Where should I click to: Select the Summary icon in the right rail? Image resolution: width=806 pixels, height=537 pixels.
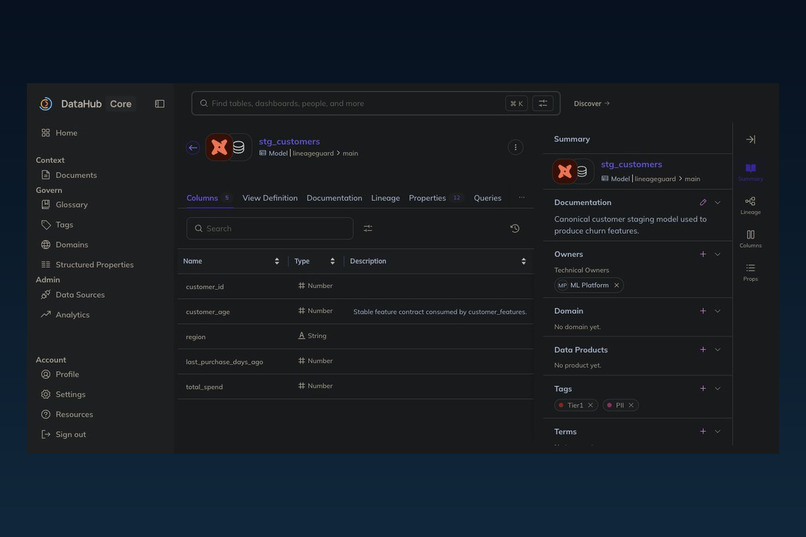point(750,172)
